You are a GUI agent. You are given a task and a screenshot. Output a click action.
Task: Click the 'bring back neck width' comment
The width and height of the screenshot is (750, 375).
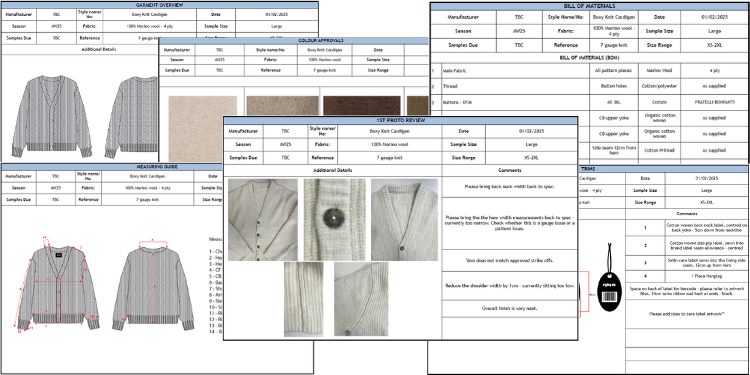coord(509,187)
